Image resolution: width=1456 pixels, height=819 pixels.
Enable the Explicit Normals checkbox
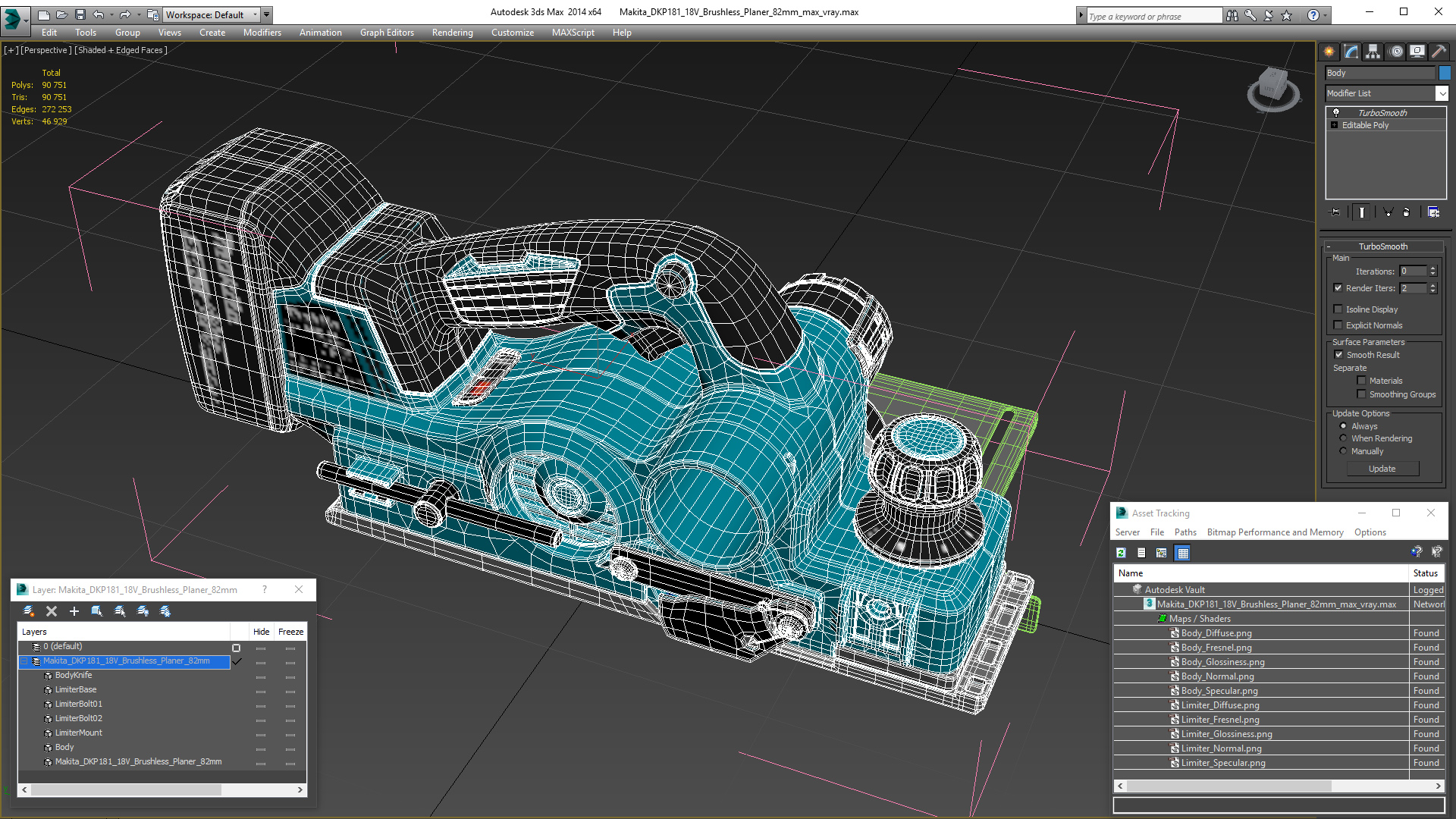[x=1338, y=325]
